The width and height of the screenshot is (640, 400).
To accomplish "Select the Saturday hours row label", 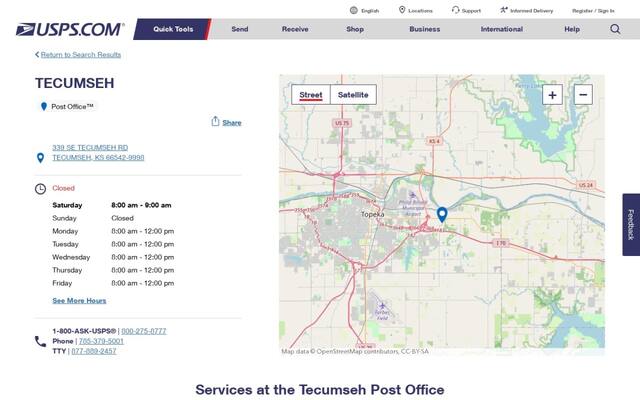I will point(67,205).
